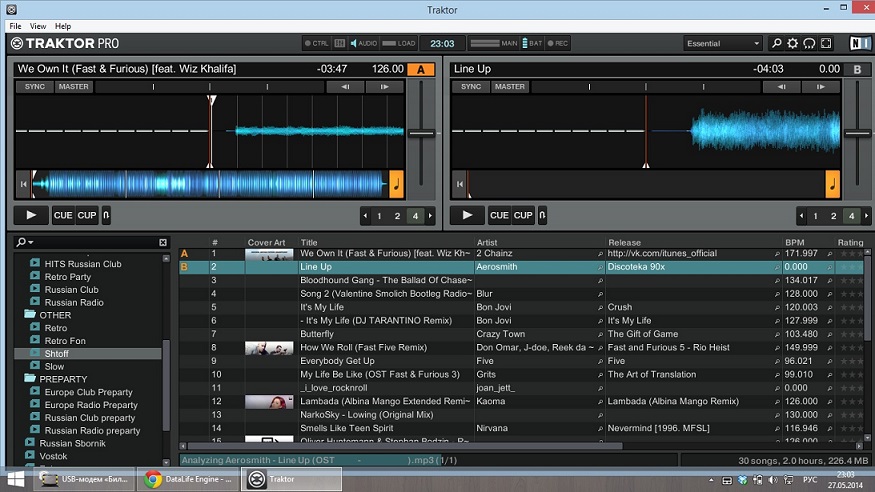This screenshot has height=492, width=875.
Task: Select loop size 4 on deck B
Action: coord(852,216)
